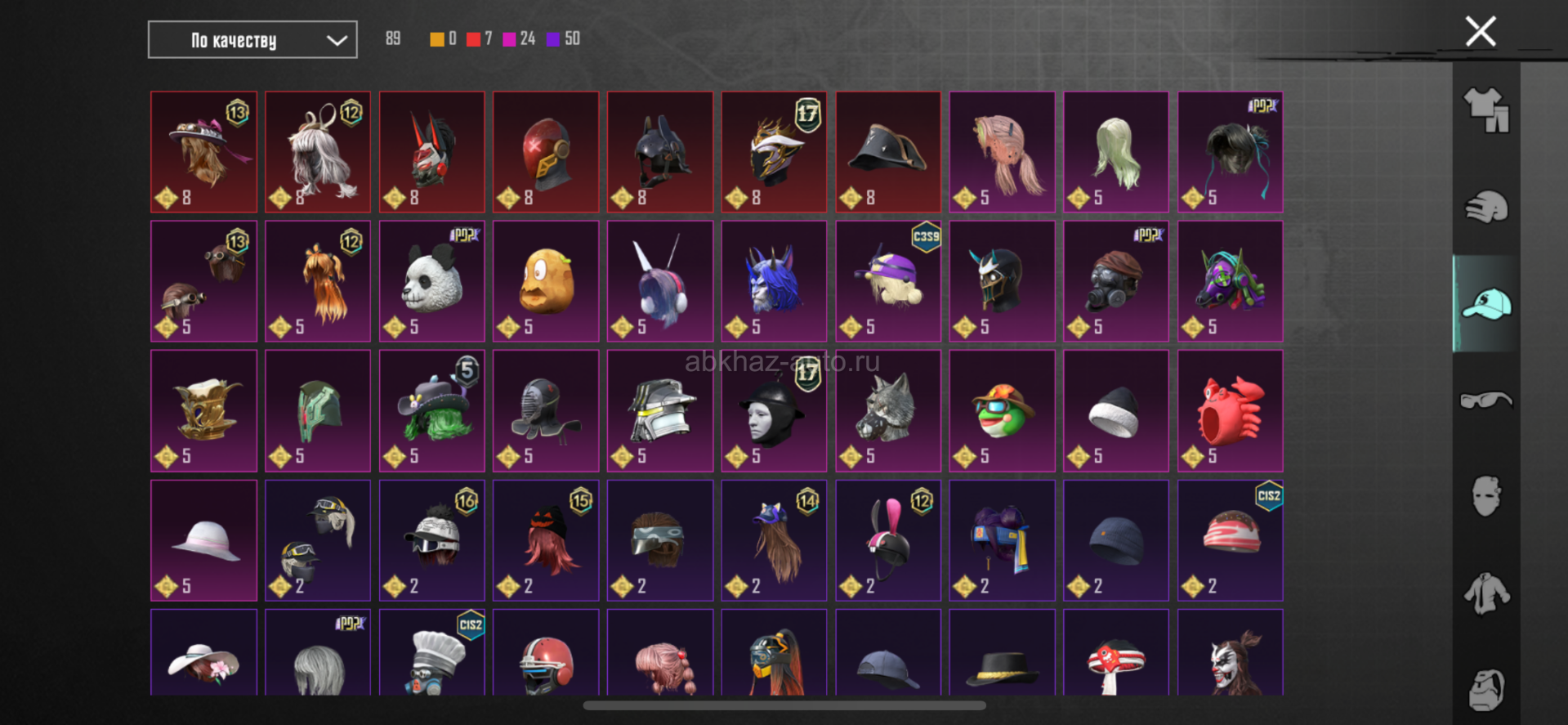The image size is (1568, 725).
Task: Open the По качеству sorting dropdown
Action: (x=252, y=40)
